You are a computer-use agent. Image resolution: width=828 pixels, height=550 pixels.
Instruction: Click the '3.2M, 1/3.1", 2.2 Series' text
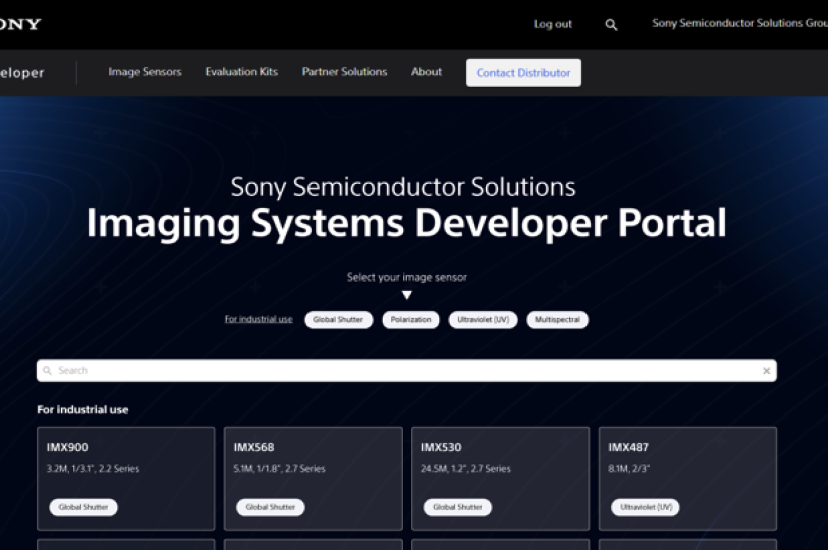[x=93, y=469]
